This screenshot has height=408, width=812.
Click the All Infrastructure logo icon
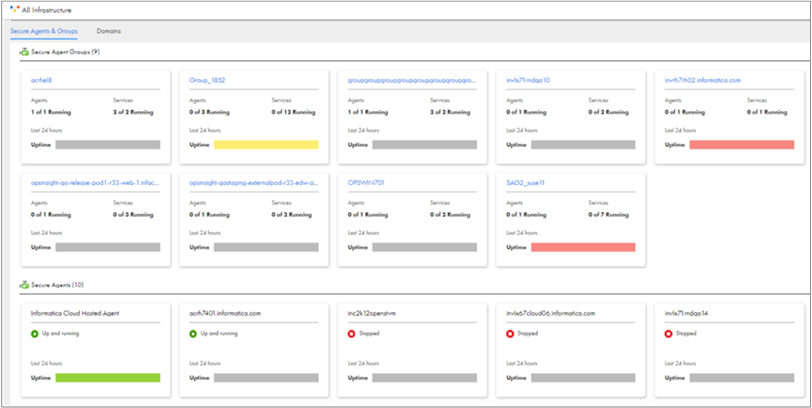14,9
